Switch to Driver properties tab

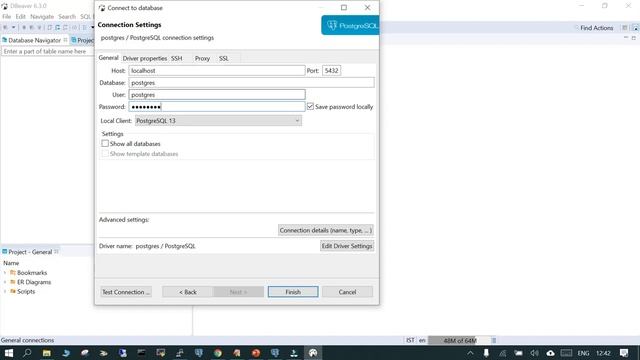[144, 58]
